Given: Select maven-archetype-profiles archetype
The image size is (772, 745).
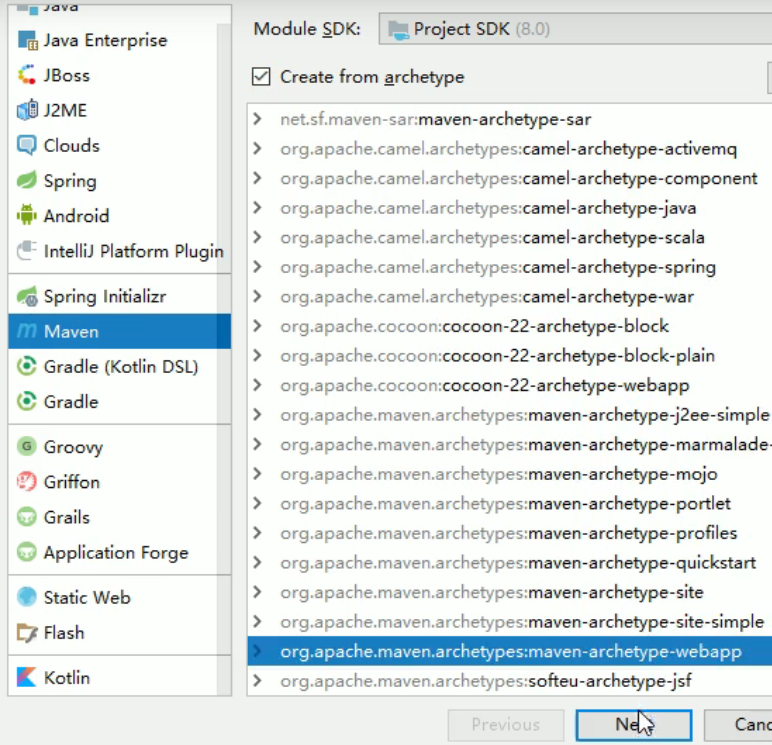Looking at the screenshot, I should (509, 533).
